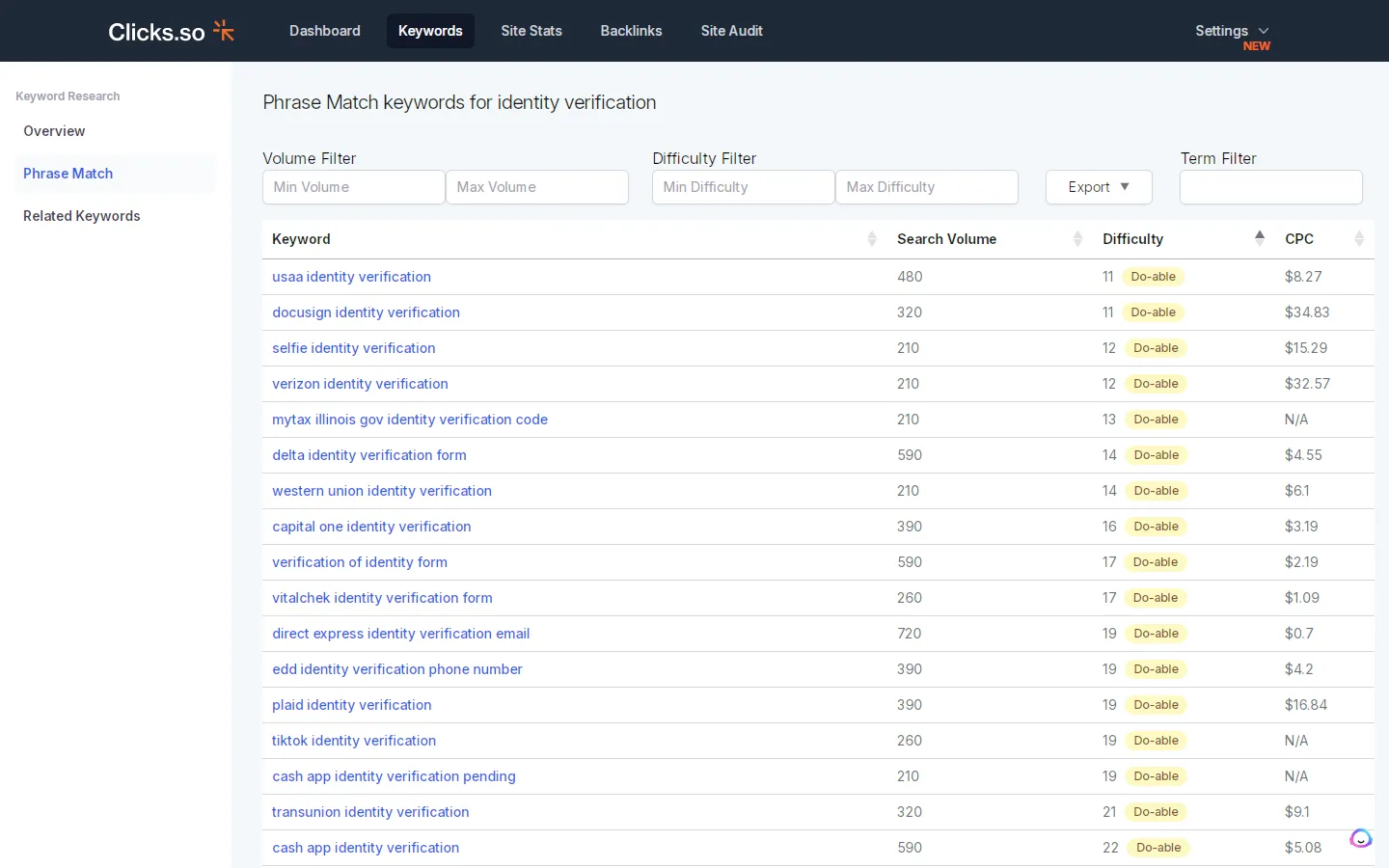Viewport: 1389px width, 868px height.
Task: Open Overview in Keyword Research sidebar
Action: coord(54,131)
